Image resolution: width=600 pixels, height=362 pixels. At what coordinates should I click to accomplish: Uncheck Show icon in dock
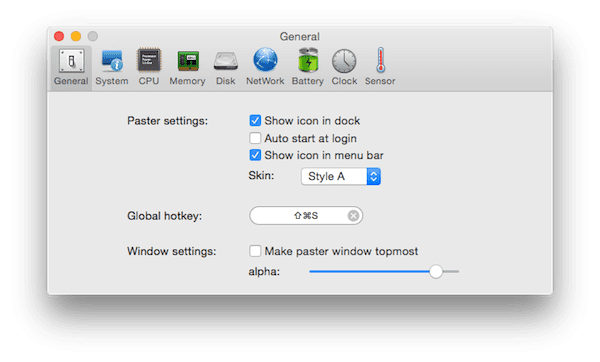tap(255, 121)
